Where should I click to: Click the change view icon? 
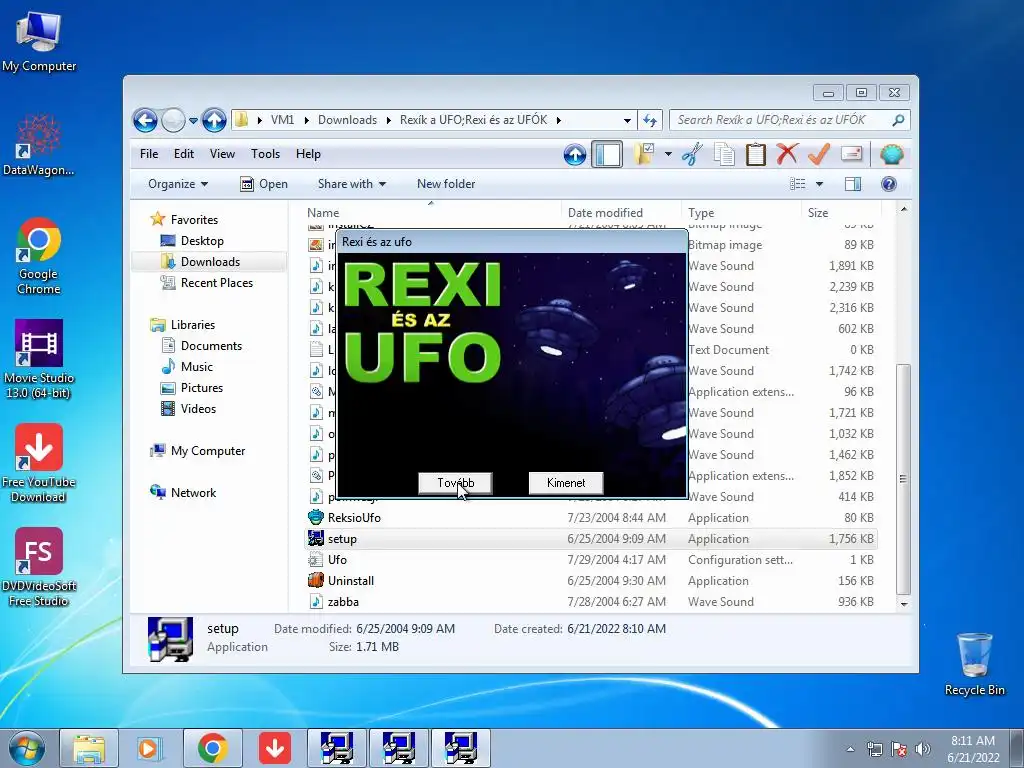[797, 184]
